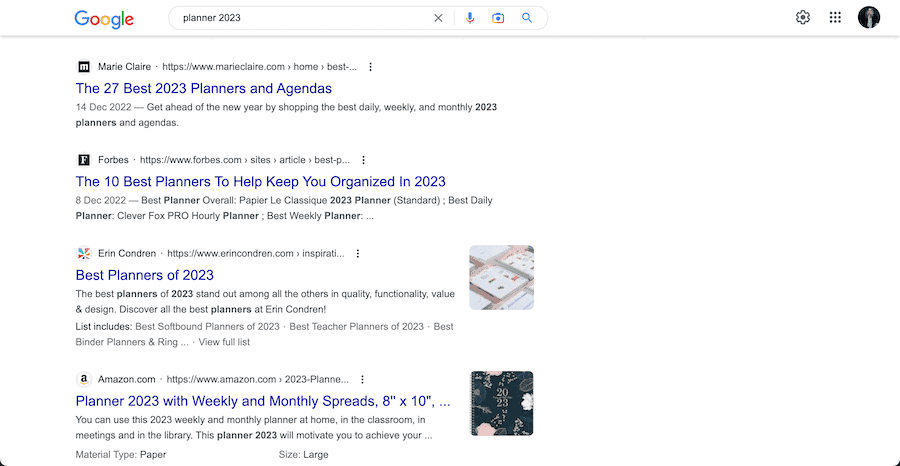Open The 27 Best 2023 Planners and Agendas

[204, 88]
